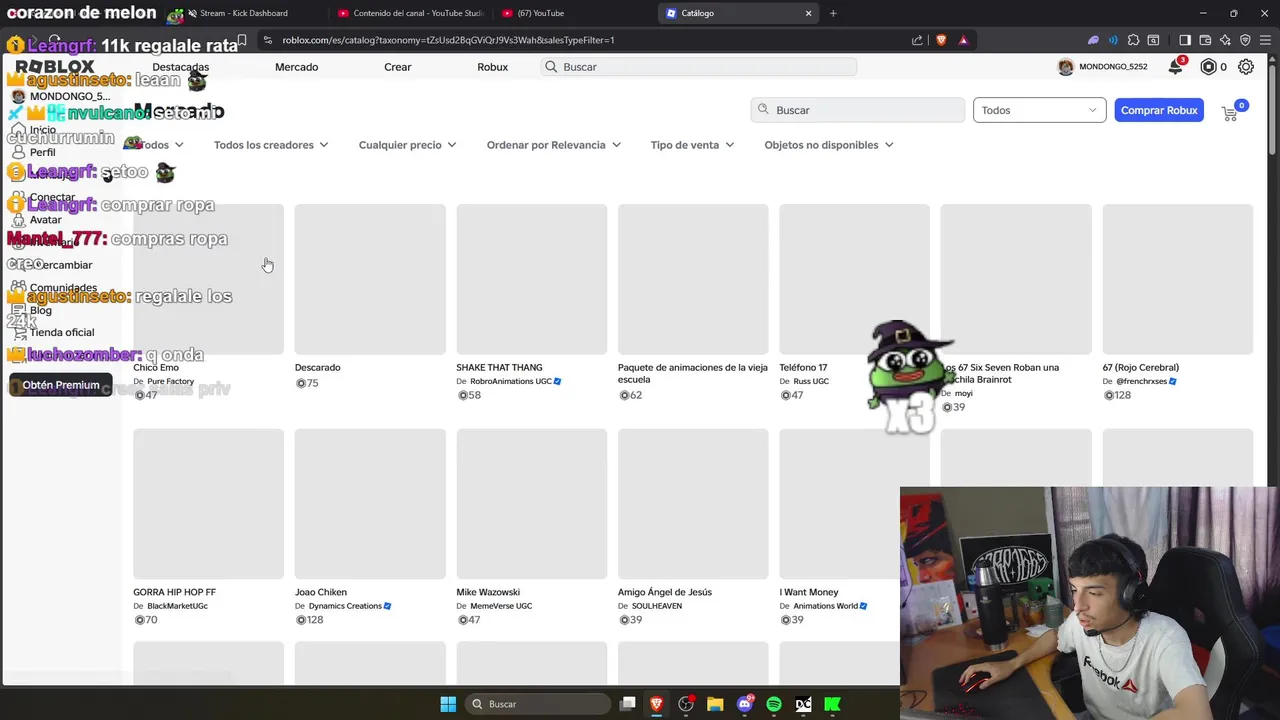Open the Destacadas nav item

pyautogui.click(x=181, y=67)
